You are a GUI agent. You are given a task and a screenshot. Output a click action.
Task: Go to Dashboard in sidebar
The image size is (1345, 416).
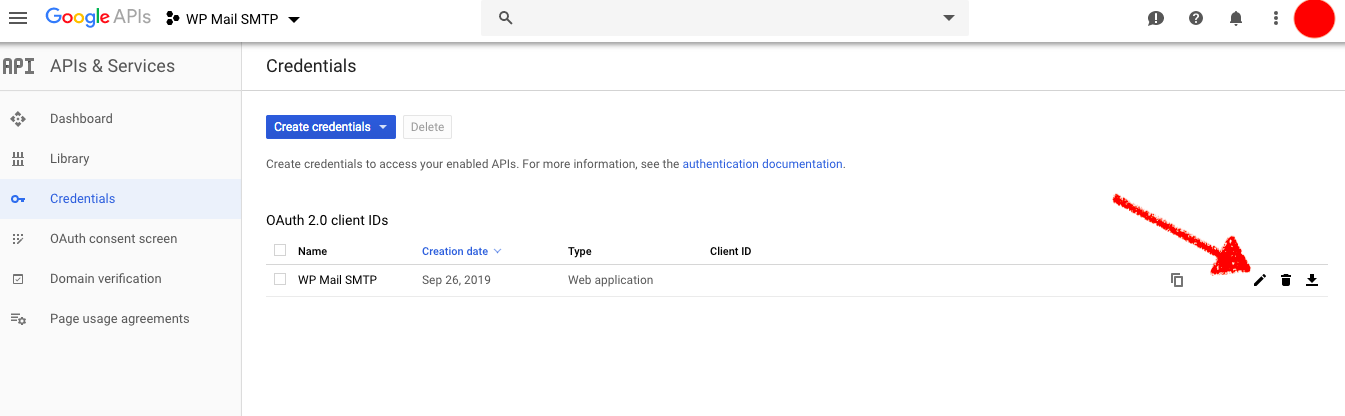(81, 118)
